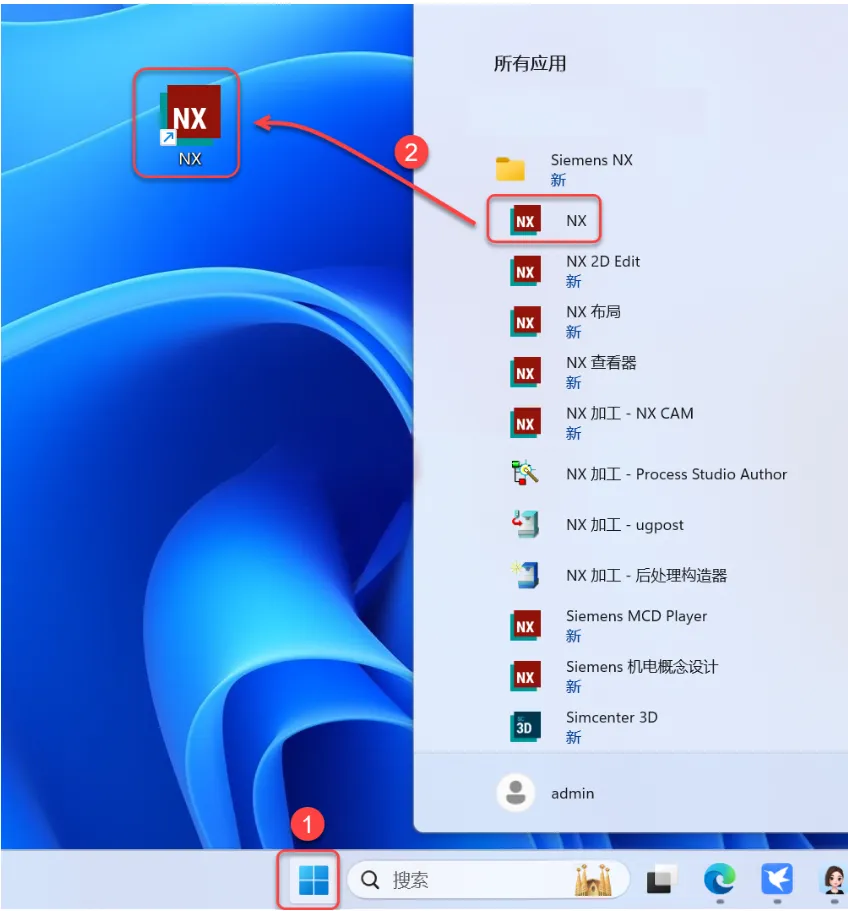Select the Siemens 机电概念设计 label

(x=642, y=666)
